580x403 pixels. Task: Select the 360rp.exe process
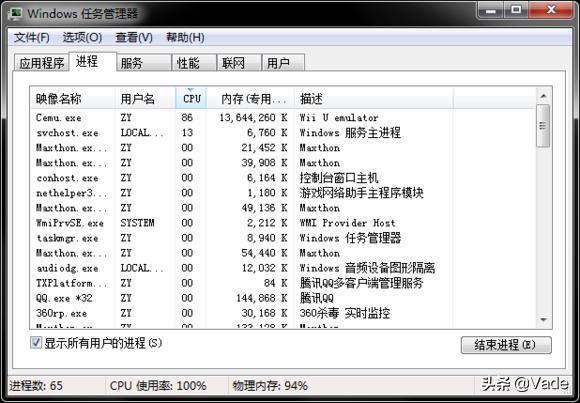click(283, 313)
